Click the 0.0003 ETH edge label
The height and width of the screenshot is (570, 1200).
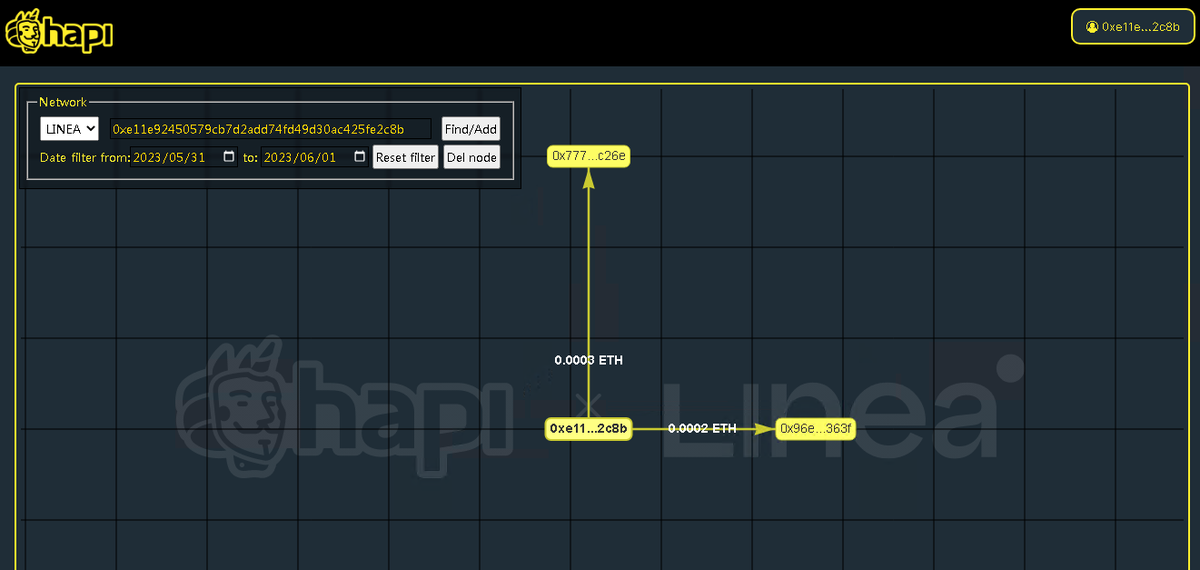[x=589, y=360]
